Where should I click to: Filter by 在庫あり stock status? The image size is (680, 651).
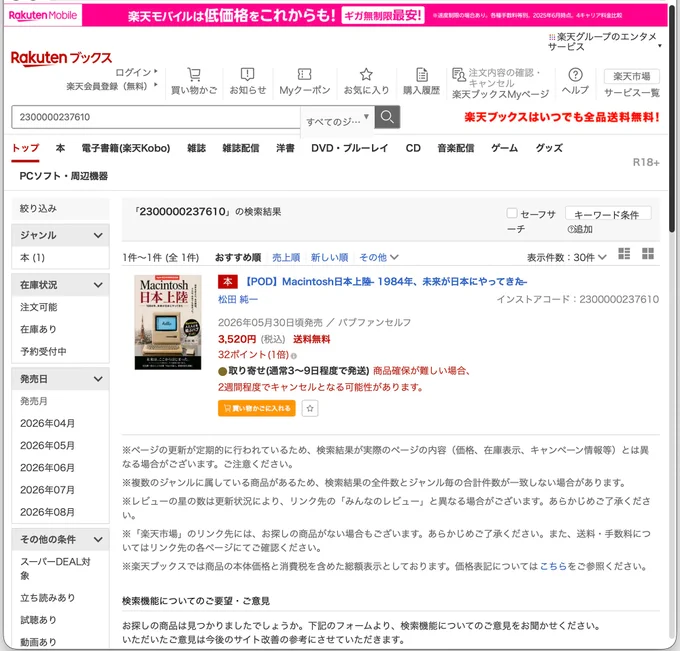pyautogui.click(x=39, y=329)
